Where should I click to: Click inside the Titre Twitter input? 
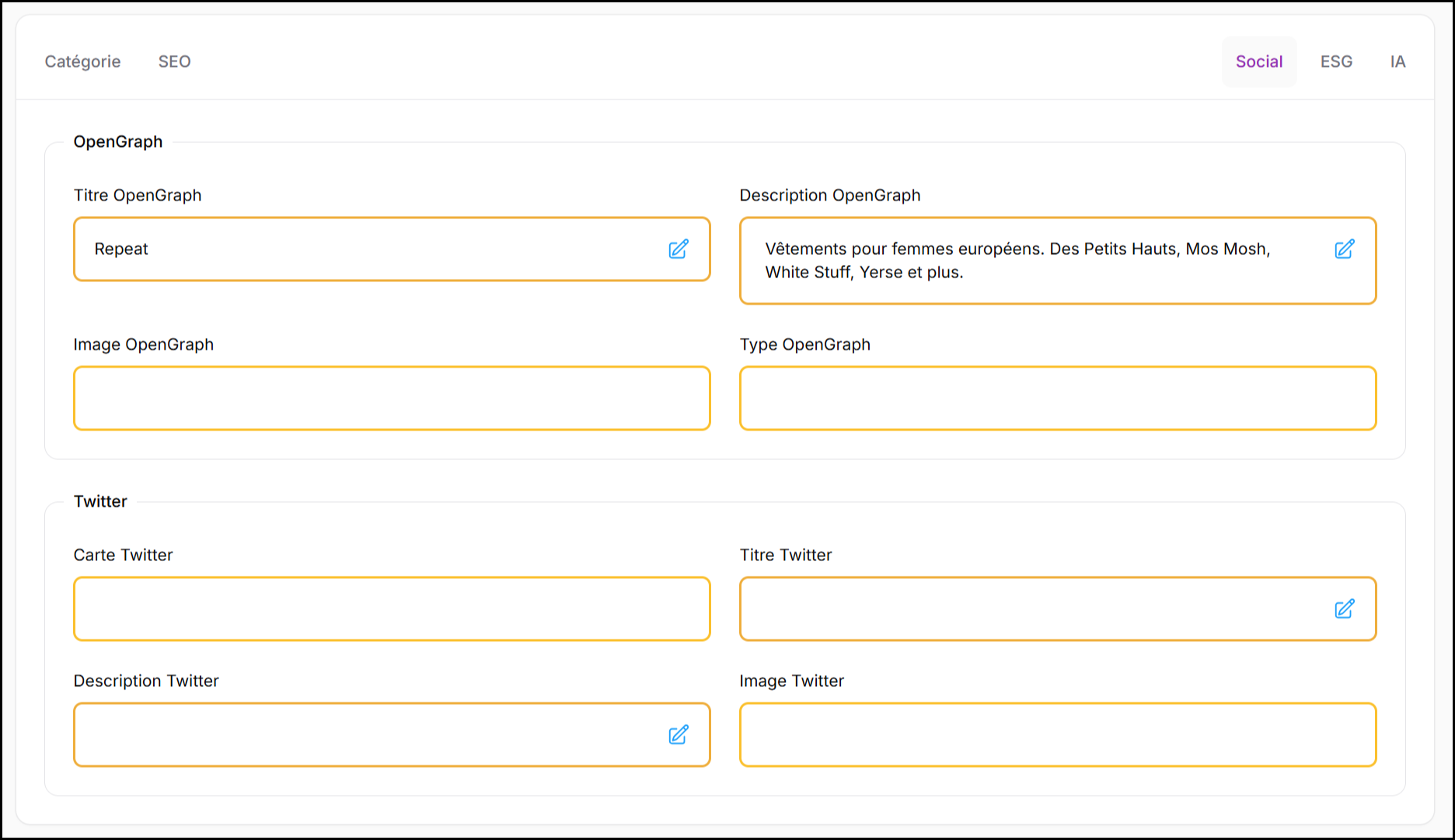pos(1026,608)
